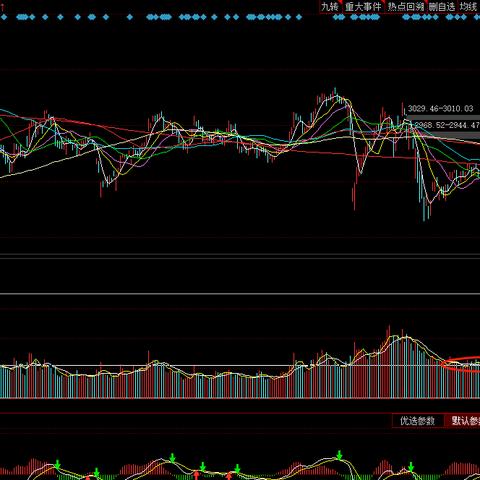Screen dimensions: 480x480
Task: Click the rightmost green down-arrow MACD signal
Action: click(411, 467)
